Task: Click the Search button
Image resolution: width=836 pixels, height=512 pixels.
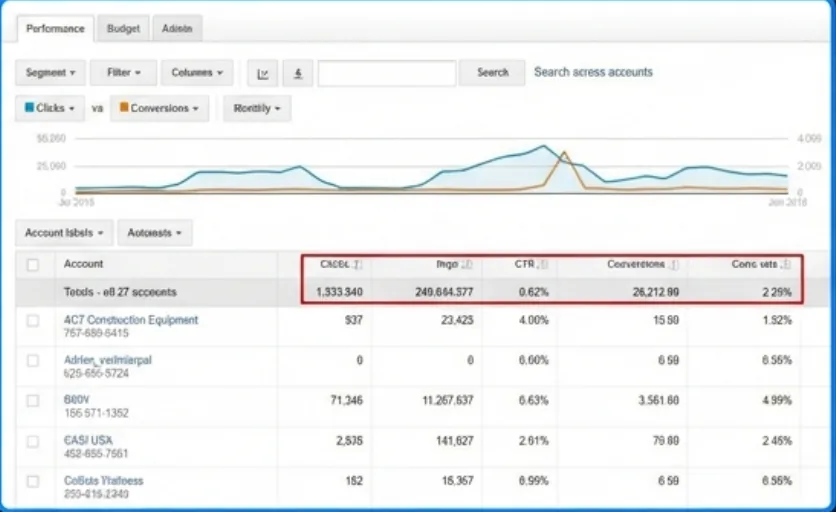Action: click(492, 73)
